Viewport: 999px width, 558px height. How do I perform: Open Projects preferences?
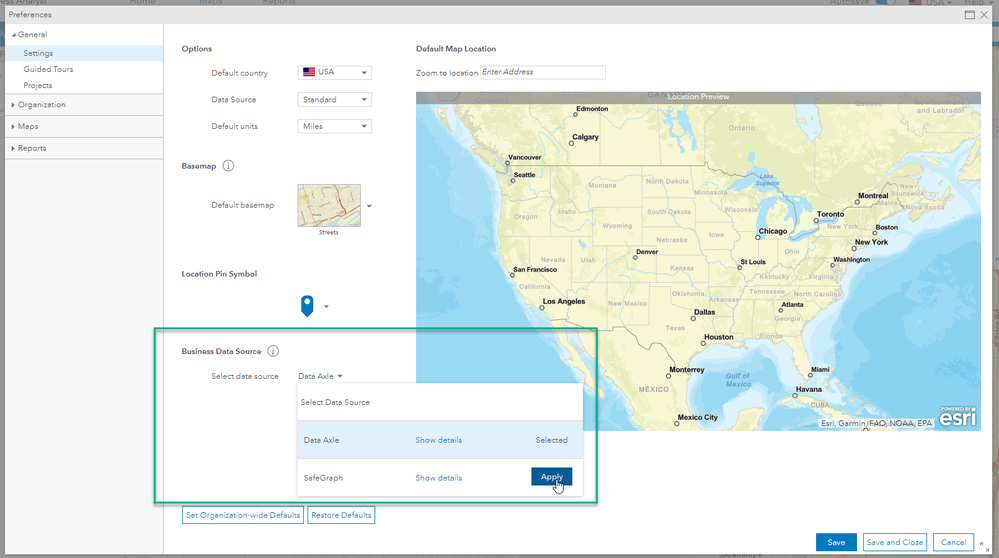click(38, 85)
